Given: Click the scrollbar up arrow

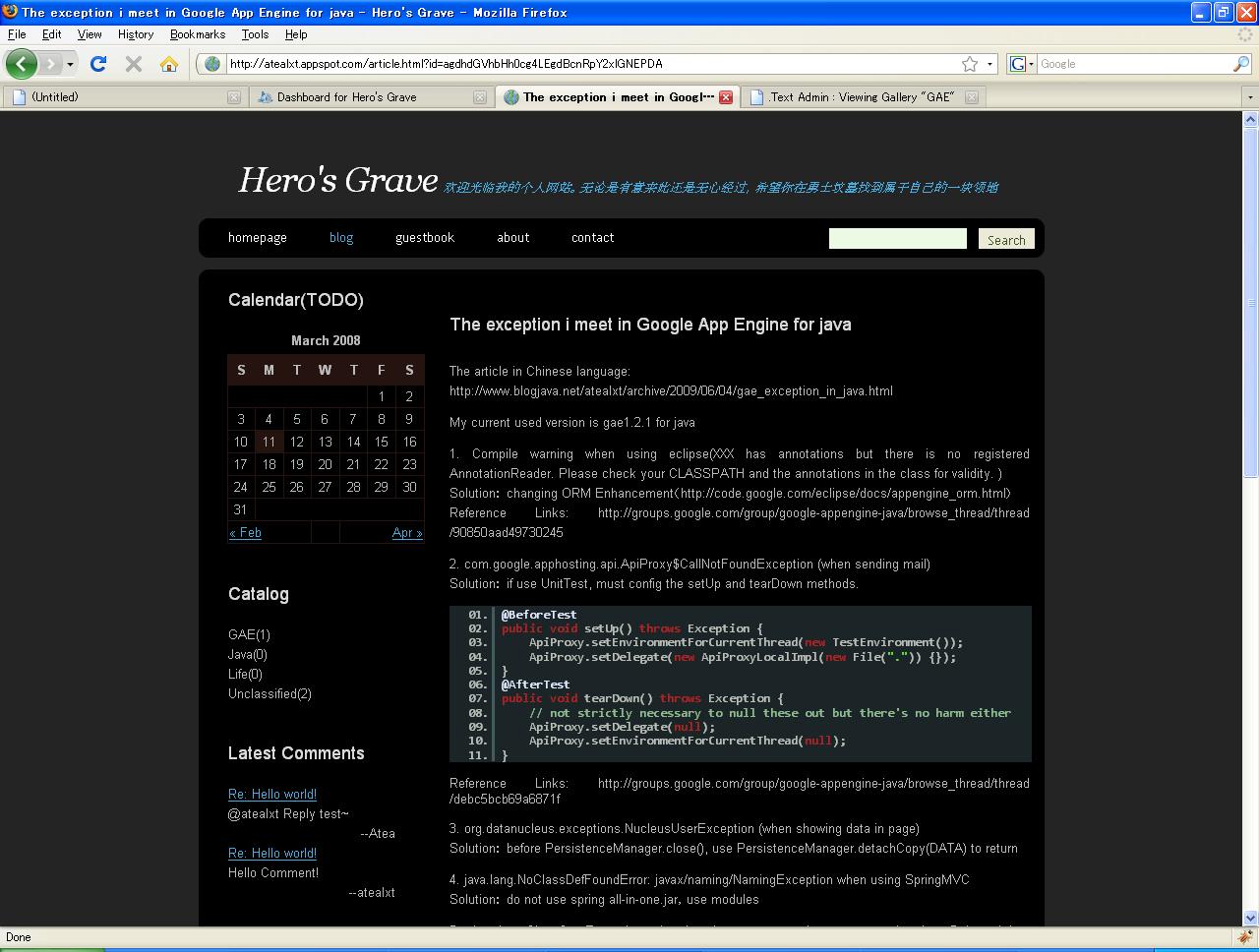Looking at the screenshot, I should coord(1250,120).
